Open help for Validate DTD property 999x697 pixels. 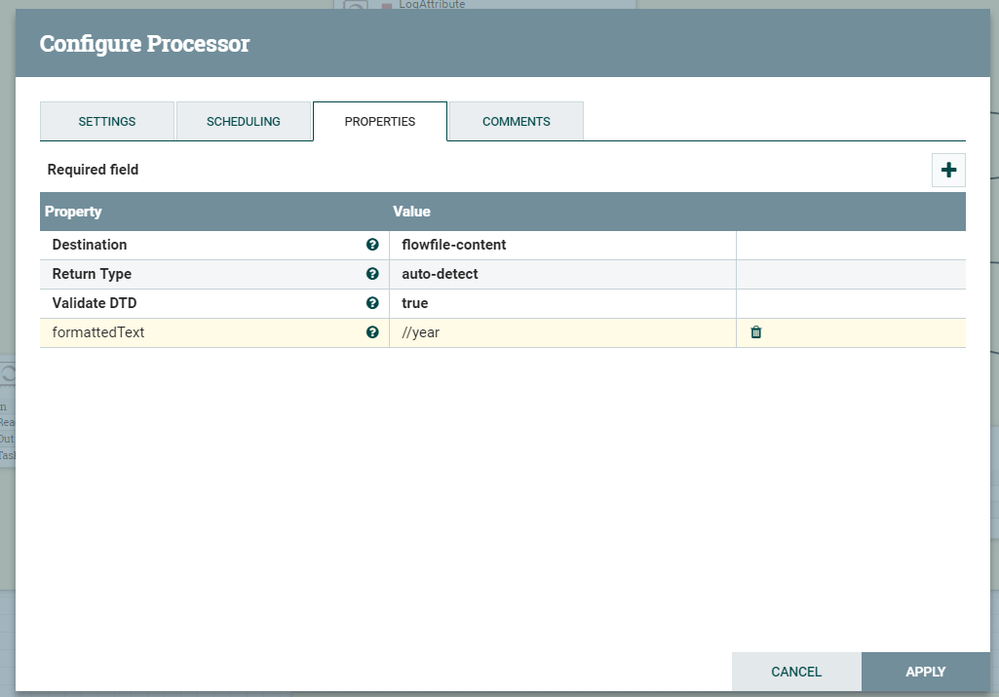tap(373, 303)
